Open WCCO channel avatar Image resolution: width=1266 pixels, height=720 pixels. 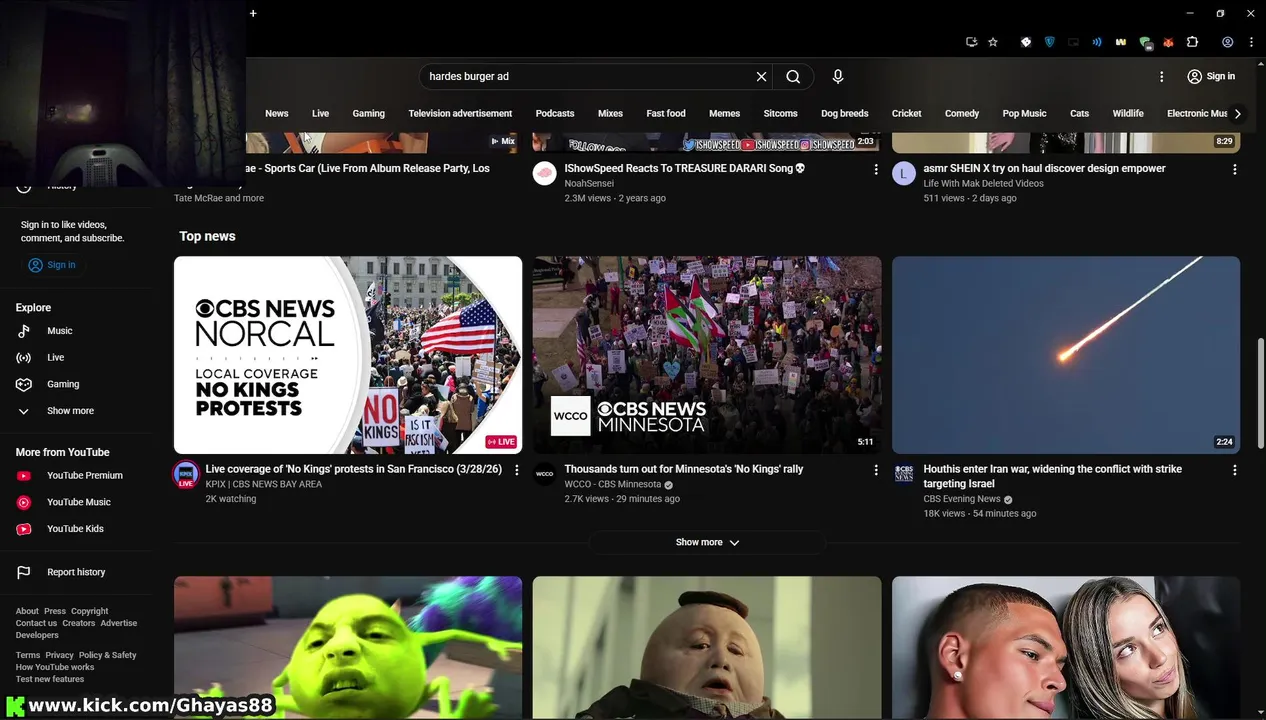coord(544,474)
